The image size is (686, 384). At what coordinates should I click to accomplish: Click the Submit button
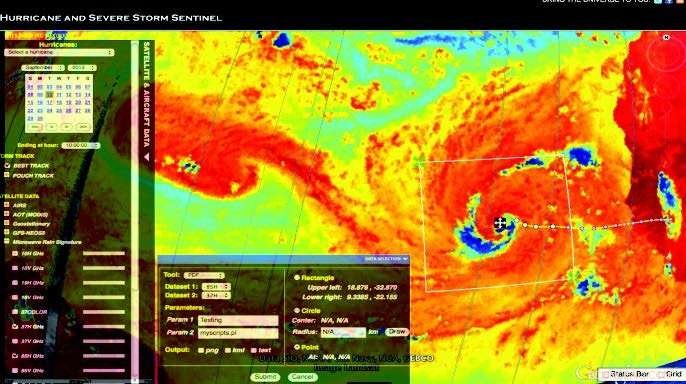265,377
